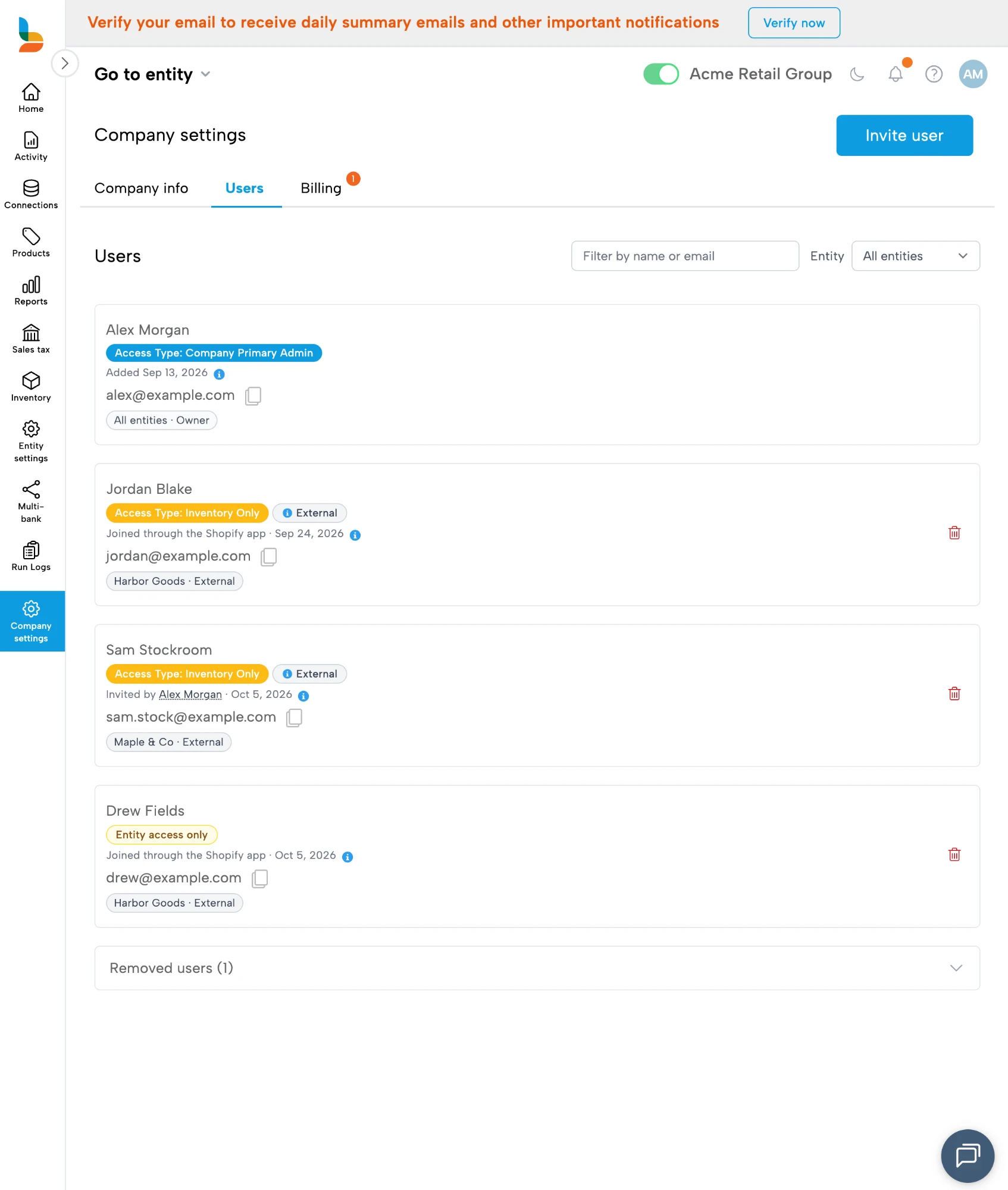Click the Maple & Co · External tag
This screenshot has width=1008, height=1190.
[x=168, y=742]
